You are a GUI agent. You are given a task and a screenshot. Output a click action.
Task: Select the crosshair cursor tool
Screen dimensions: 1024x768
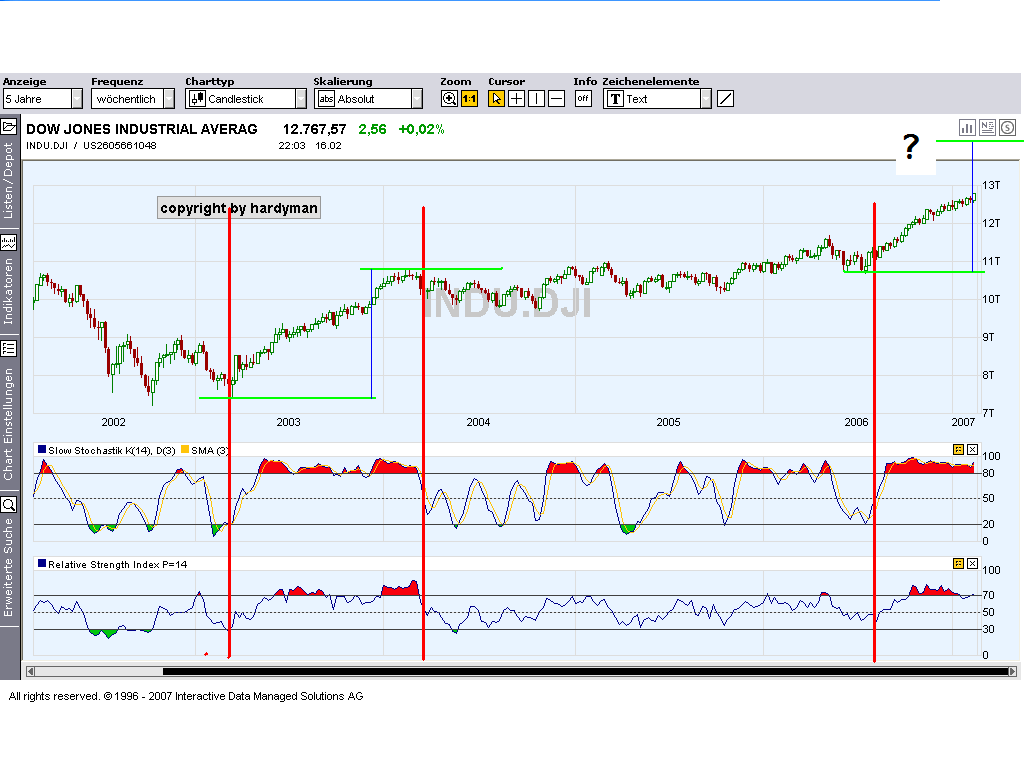point(517,99)
